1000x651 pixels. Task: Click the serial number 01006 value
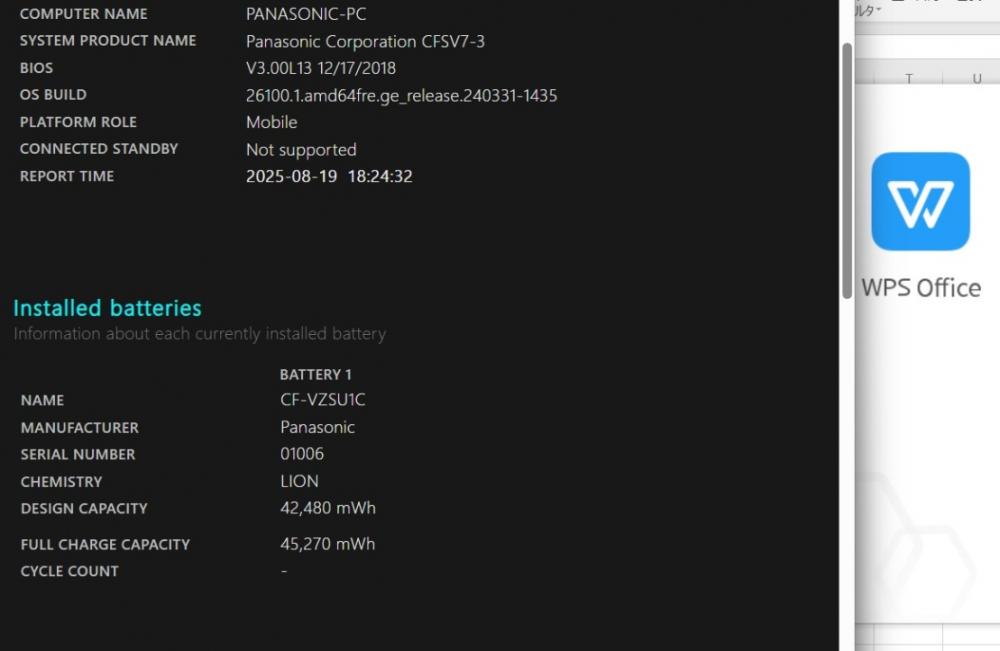click(302, 454)
